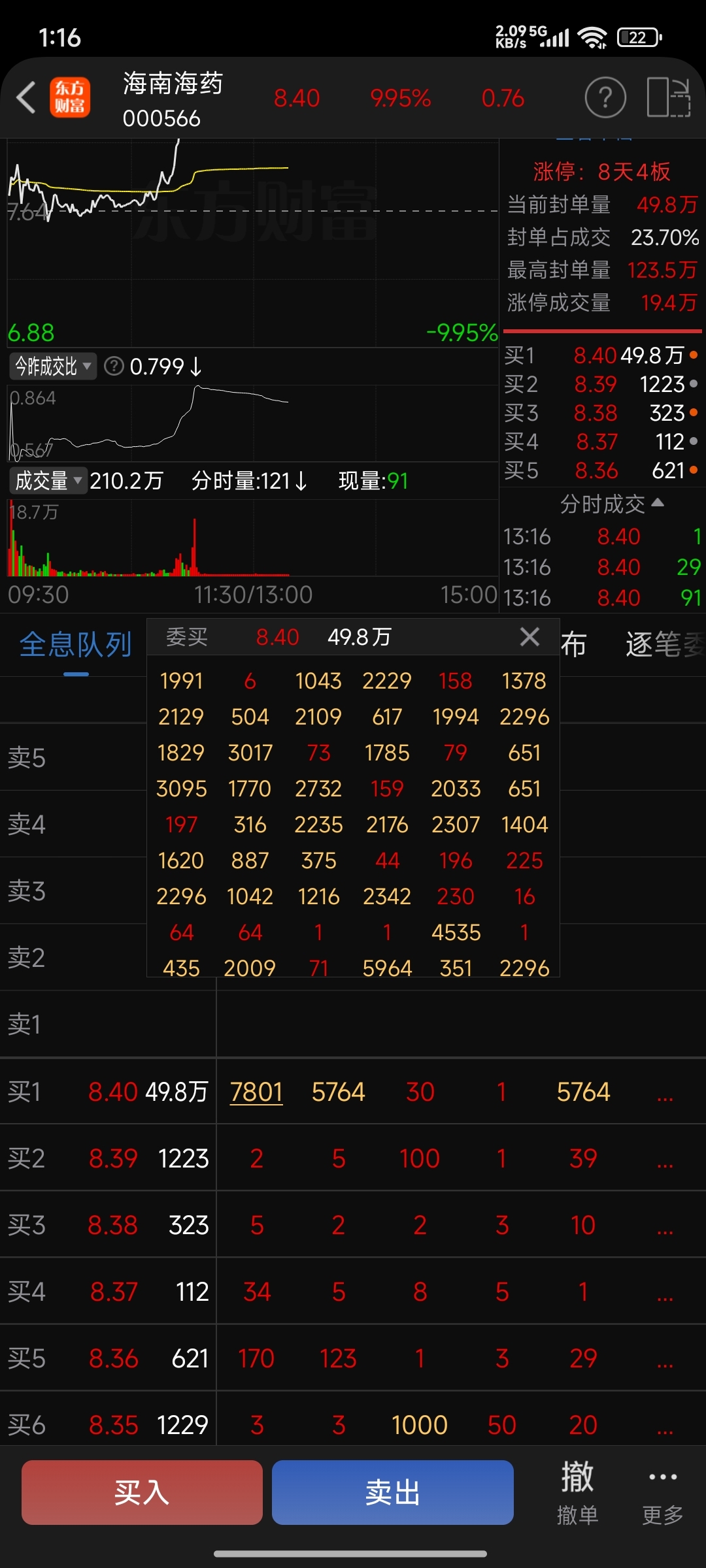The width and height of the screenshot is (706, 1568).
Task: Select the 买3 8.38 quote in side panel
Action: (x=601, y=413)
